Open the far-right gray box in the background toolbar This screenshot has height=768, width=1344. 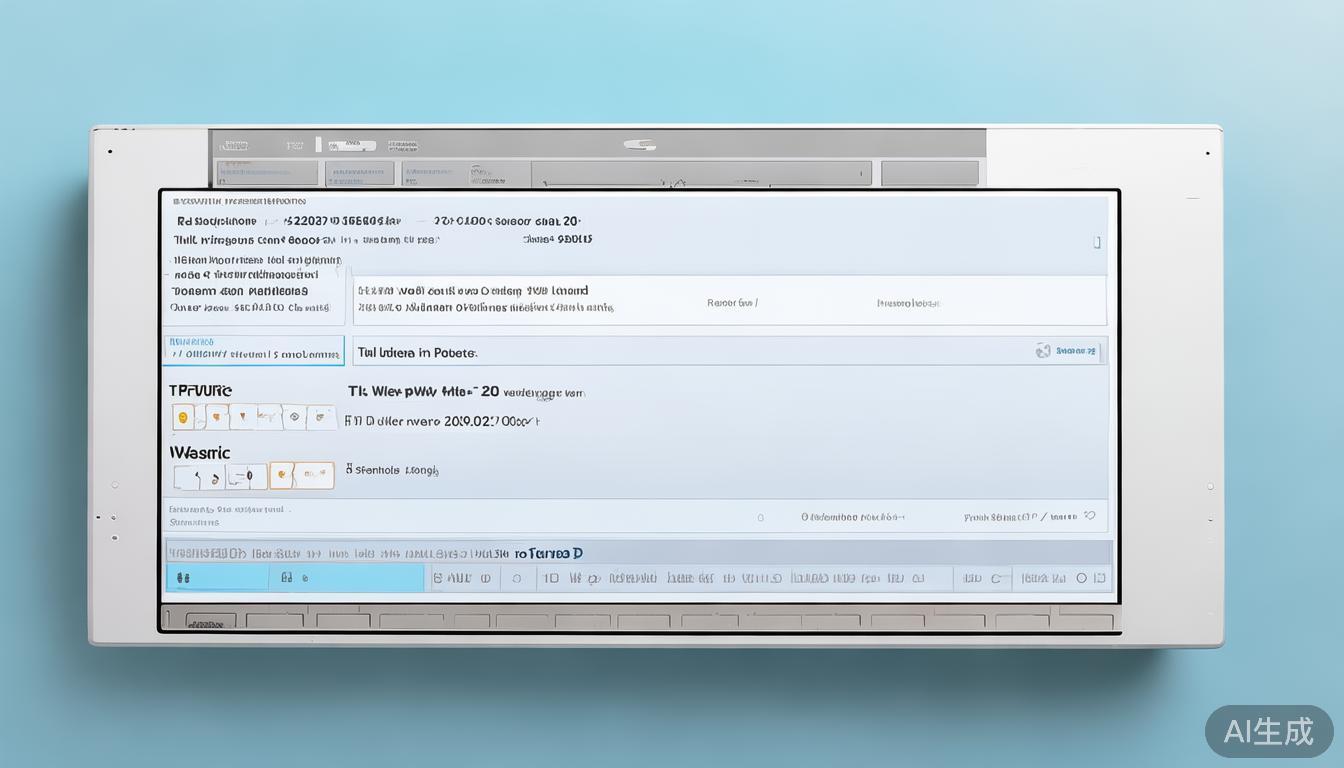pyautogui.click(x=929, y=173)
